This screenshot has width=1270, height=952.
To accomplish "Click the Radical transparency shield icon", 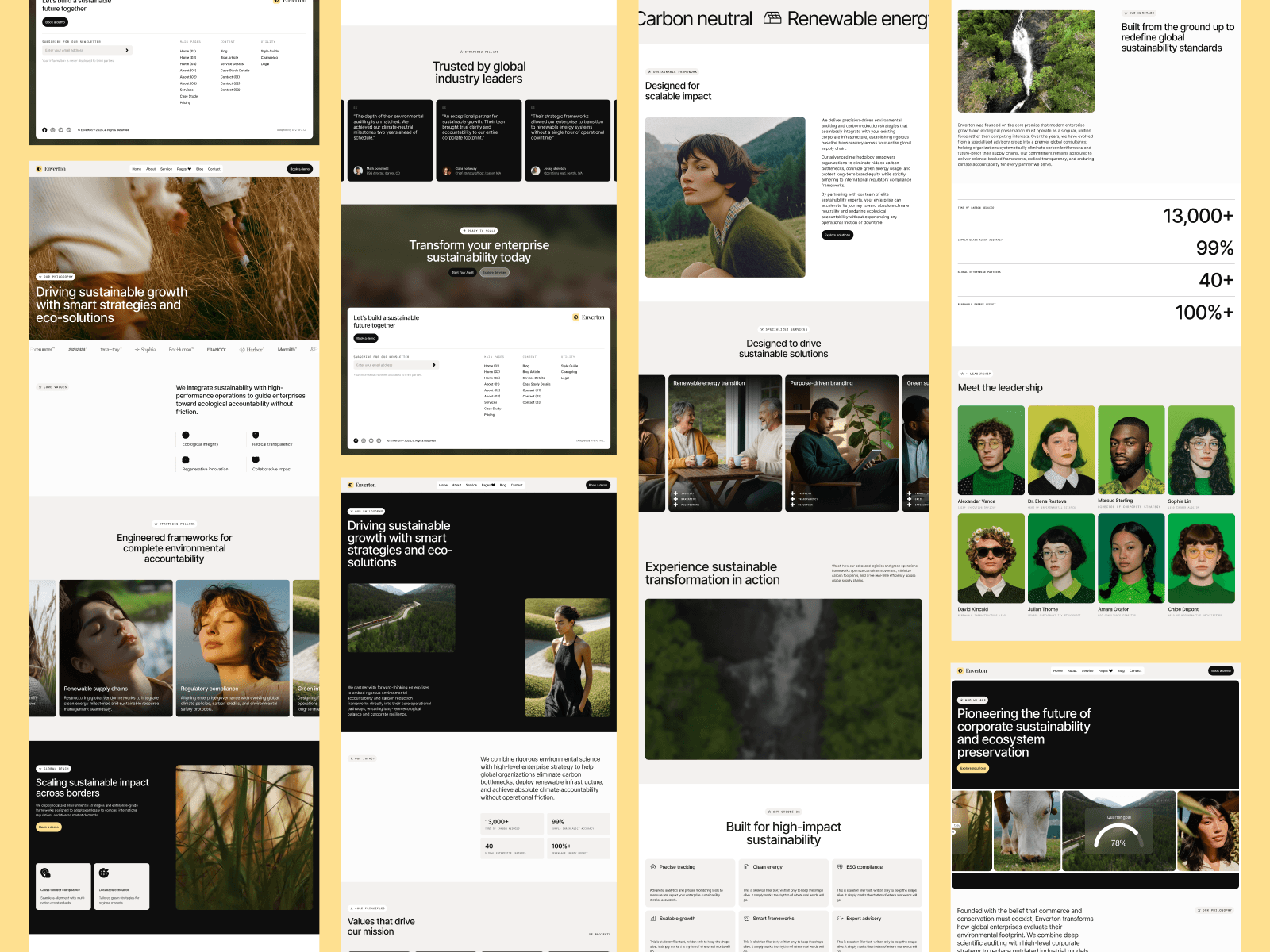I will click(x=256, y=435).
